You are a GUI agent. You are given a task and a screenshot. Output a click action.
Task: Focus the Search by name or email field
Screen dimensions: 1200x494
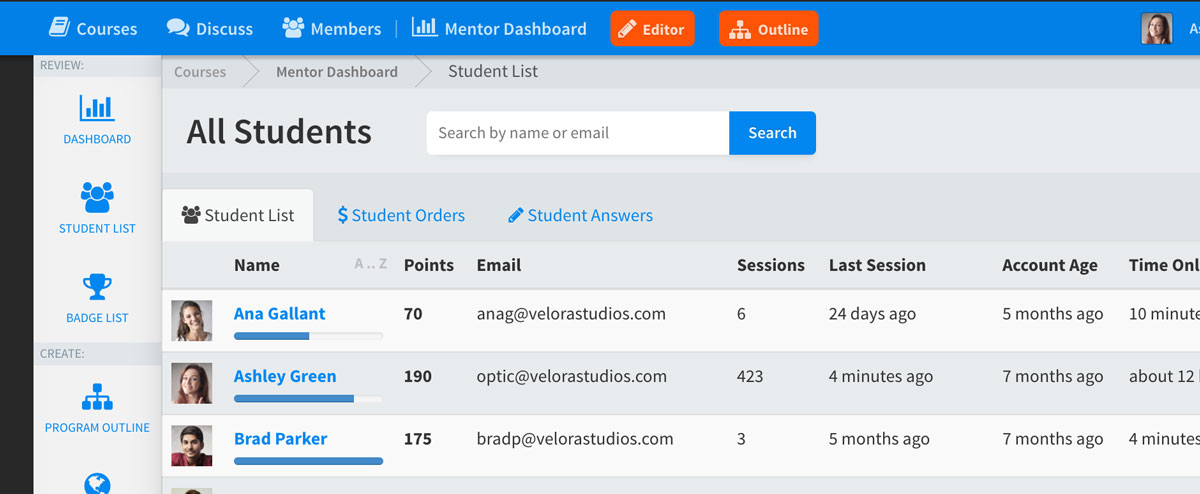577,133
